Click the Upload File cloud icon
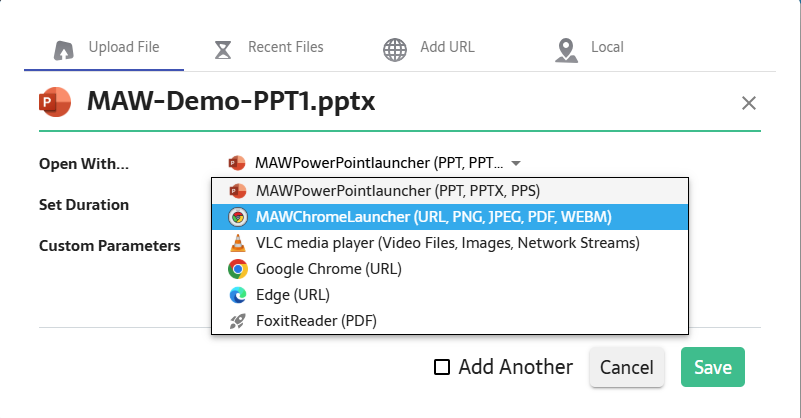 click(x=63, y=49)
